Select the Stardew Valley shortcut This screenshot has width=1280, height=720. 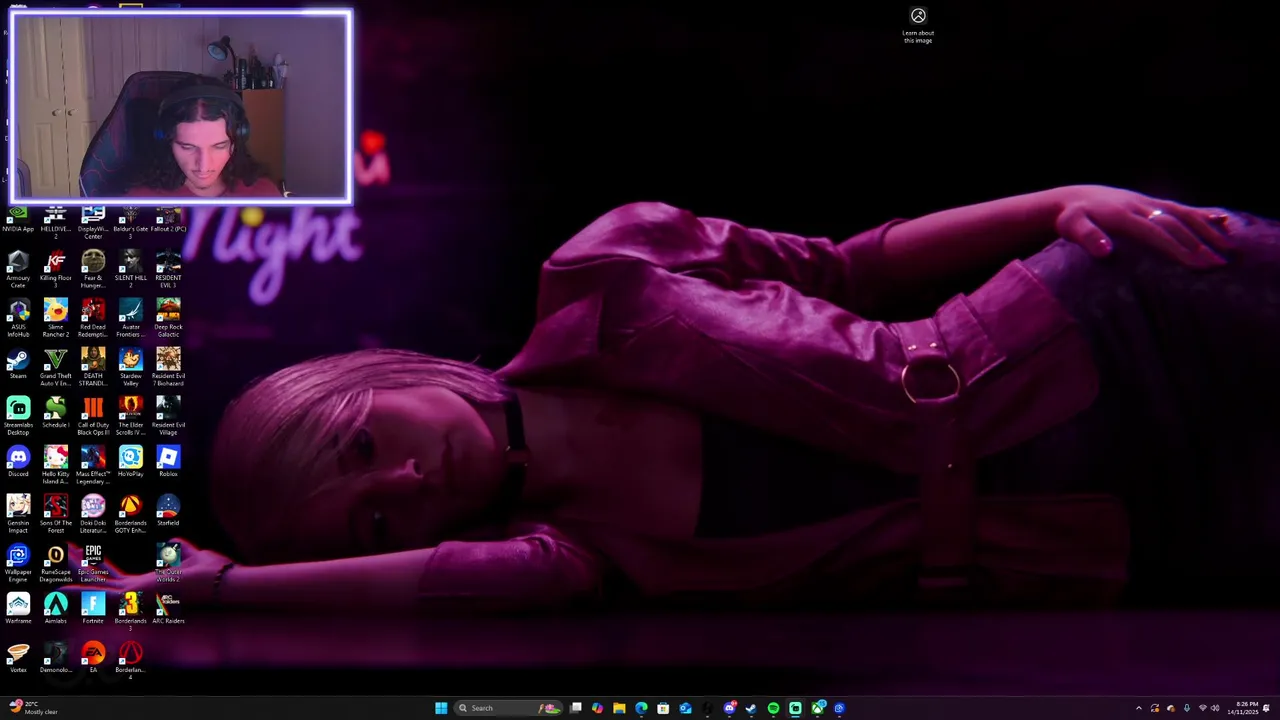click(130, 367)
